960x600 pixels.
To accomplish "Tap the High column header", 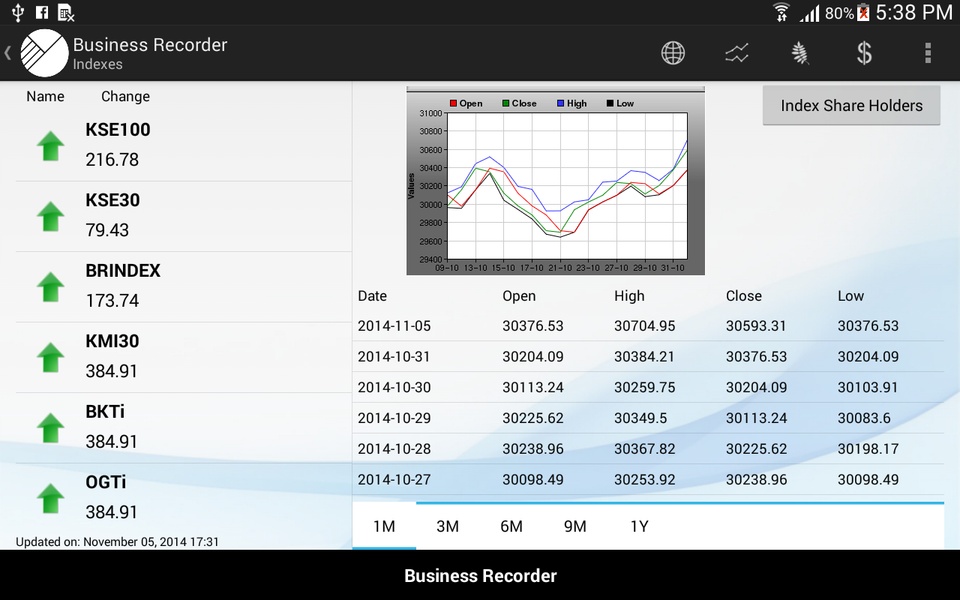I will 629,296.
